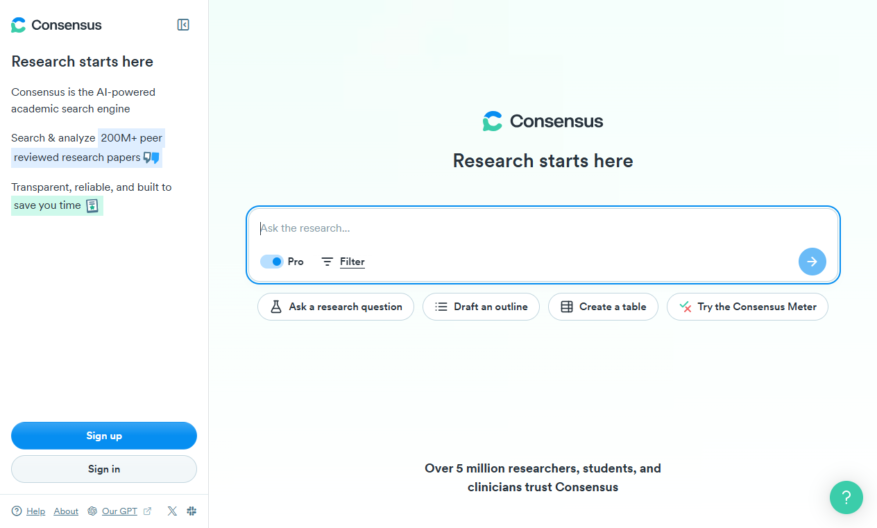Click the Sign in button

tap(104, 469)
